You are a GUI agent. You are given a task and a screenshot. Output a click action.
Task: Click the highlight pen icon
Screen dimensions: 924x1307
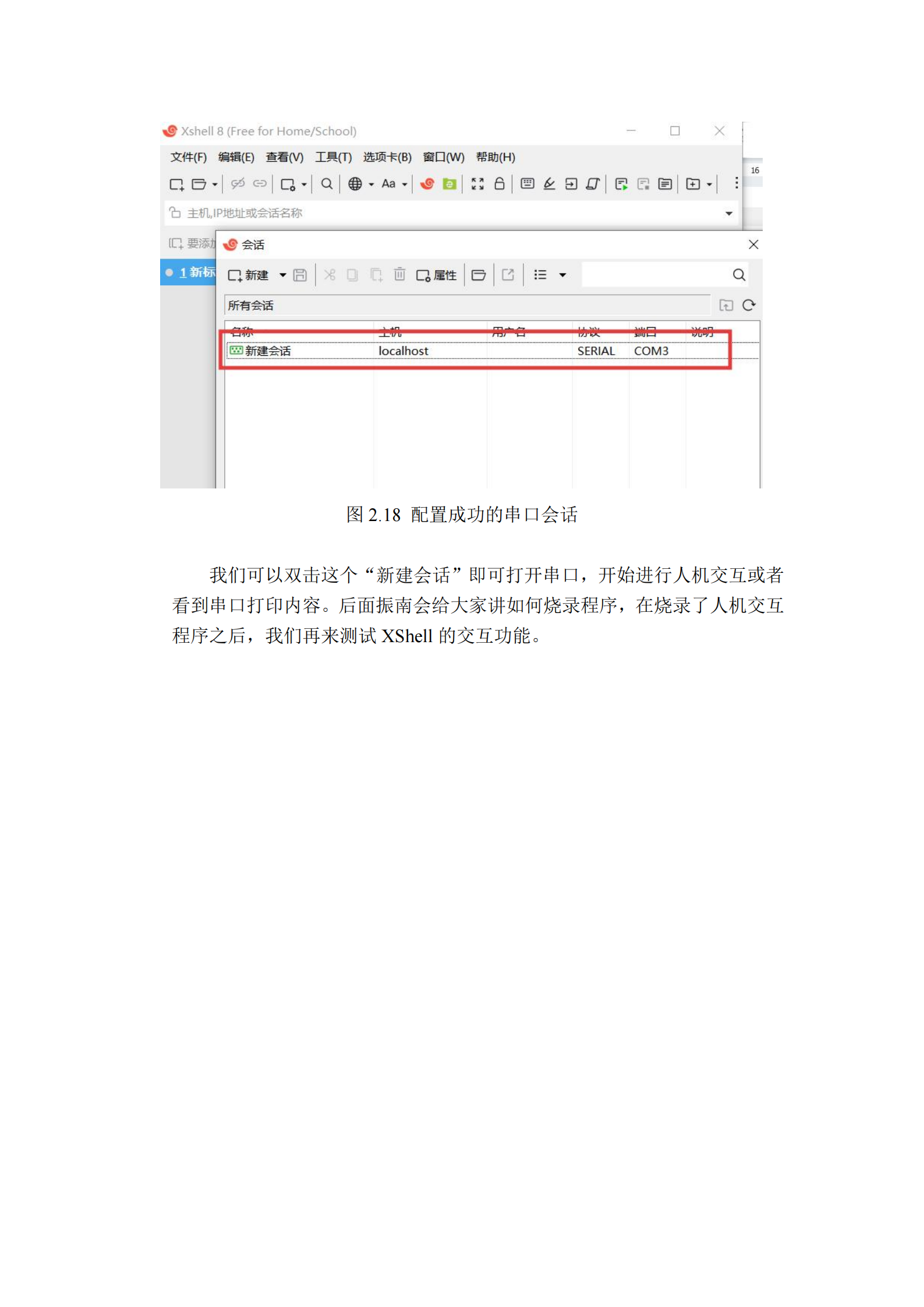click(549, 184)
